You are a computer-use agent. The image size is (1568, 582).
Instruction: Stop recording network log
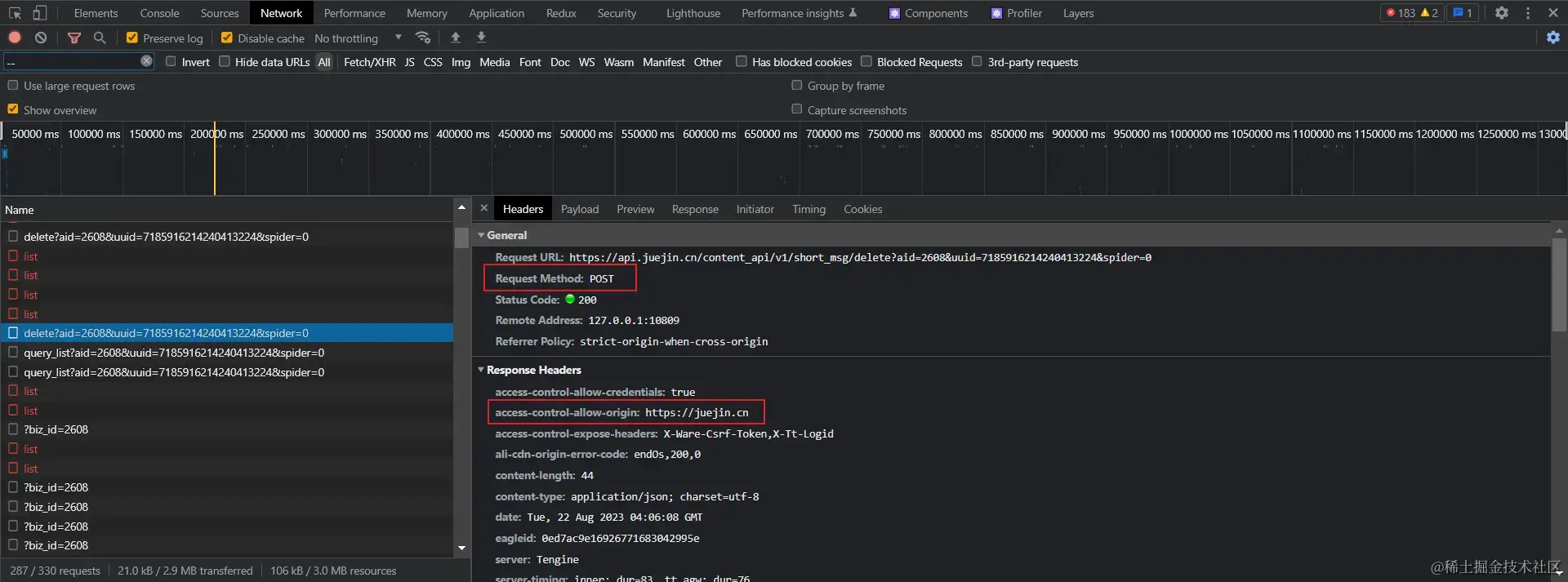pos(15,38)
